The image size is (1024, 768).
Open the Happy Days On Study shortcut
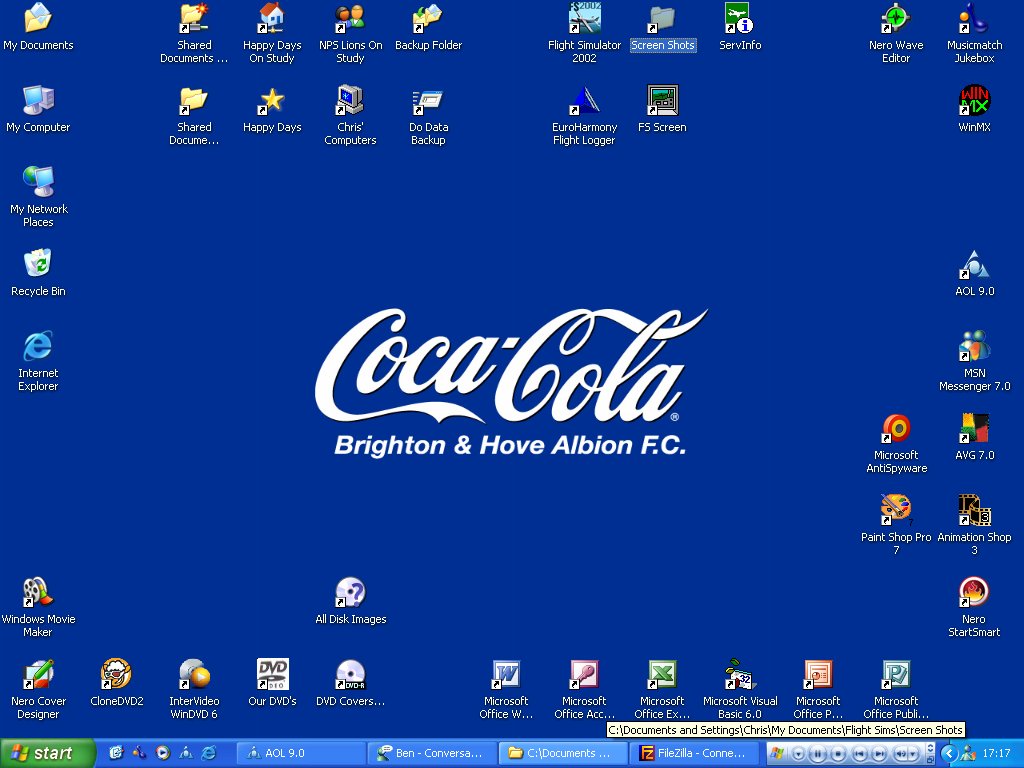coord(272,33)
